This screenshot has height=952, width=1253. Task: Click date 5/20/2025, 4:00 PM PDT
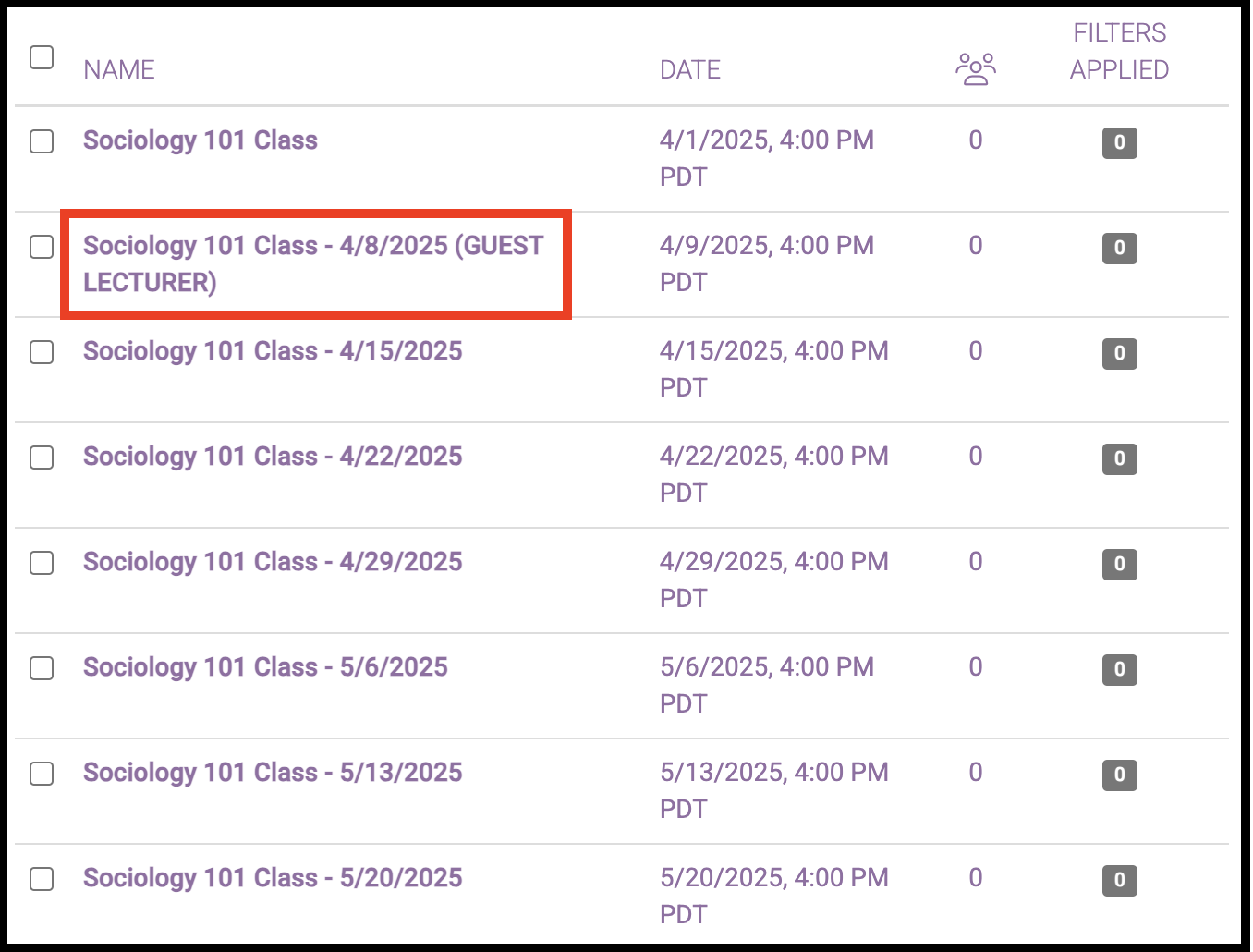774,896
